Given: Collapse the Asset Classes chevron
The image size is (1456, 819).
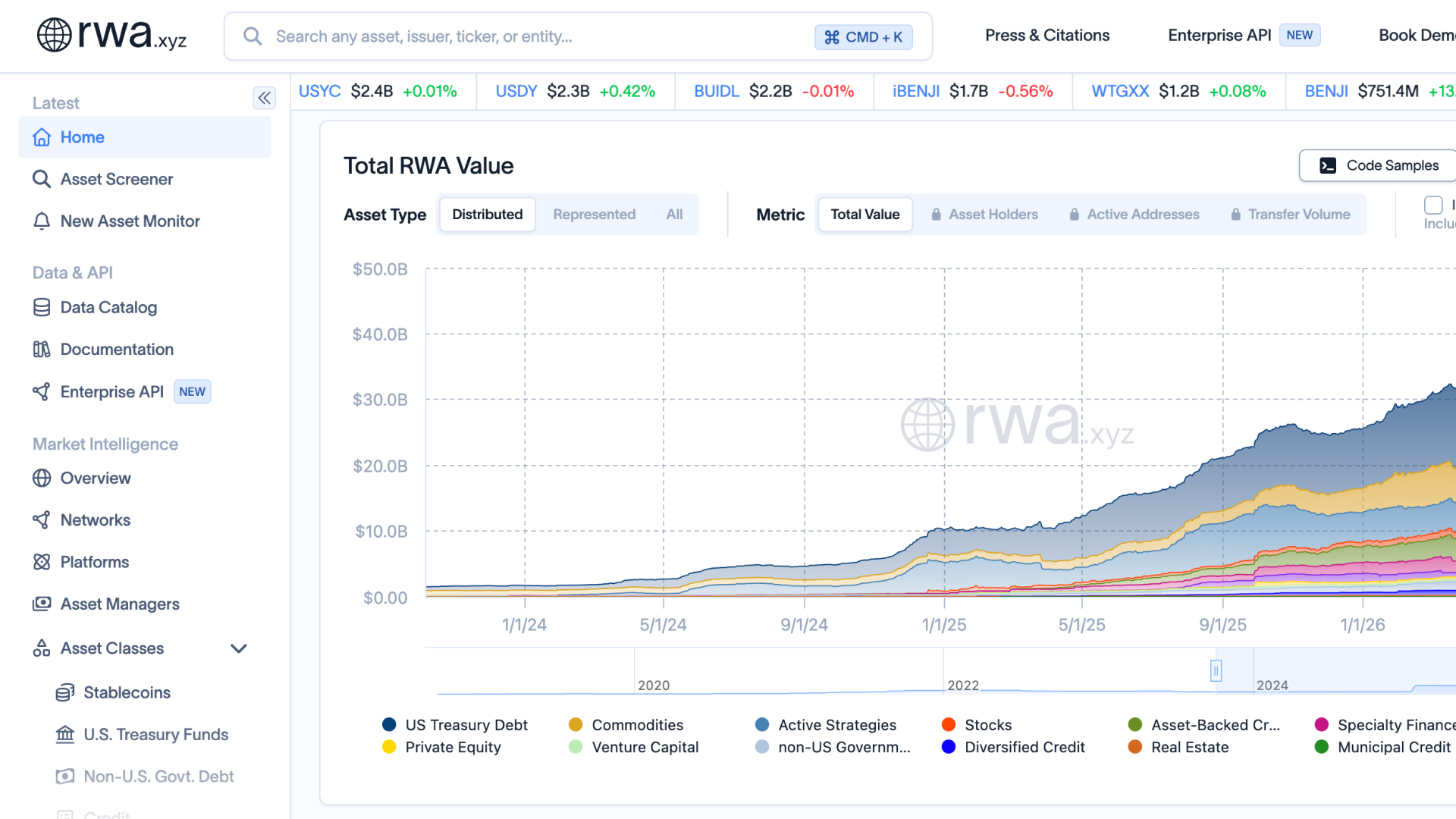Looking at the screenshot, I should 239,648.
